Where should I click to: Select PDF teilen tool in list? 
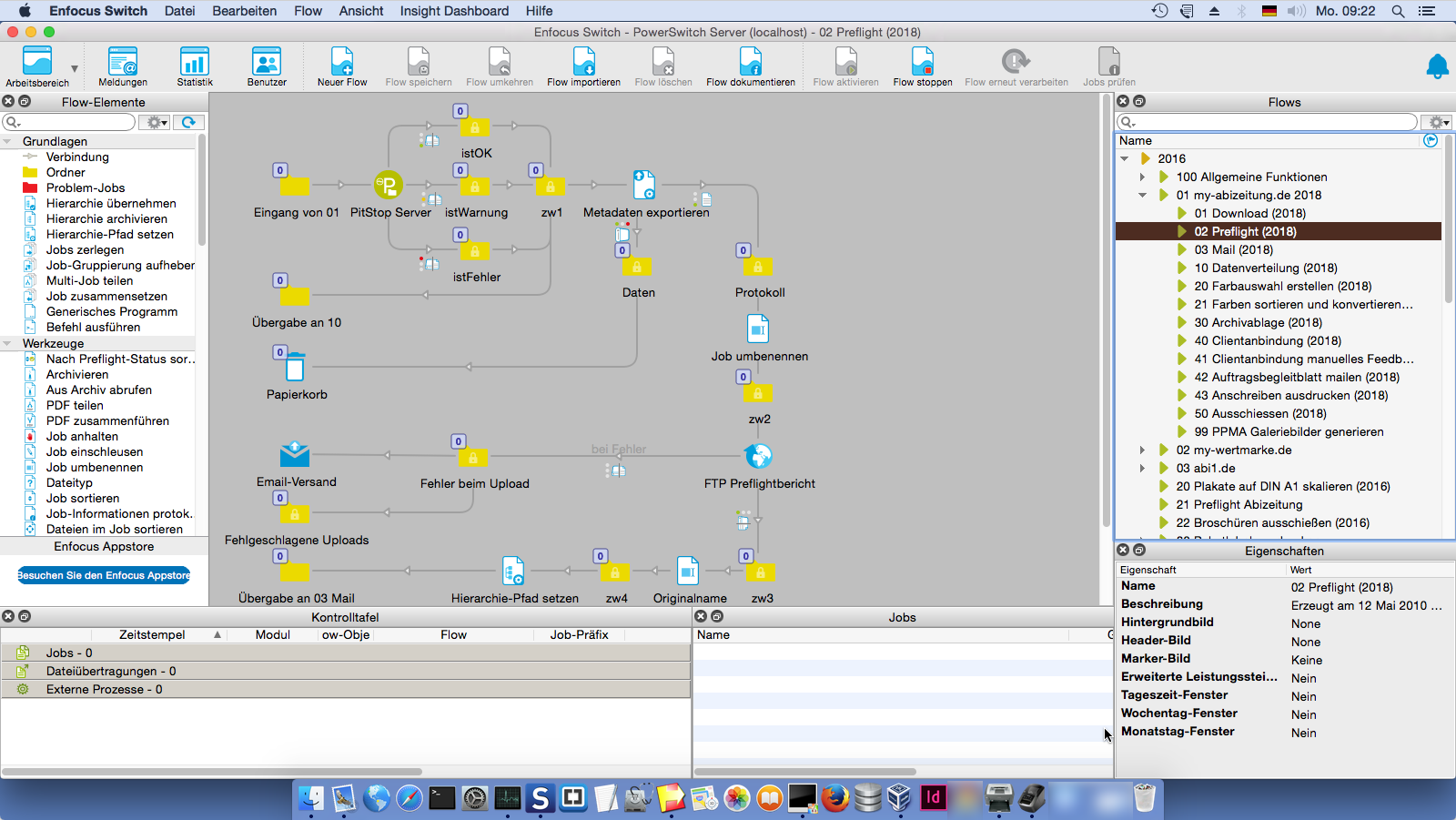point(75,405)
